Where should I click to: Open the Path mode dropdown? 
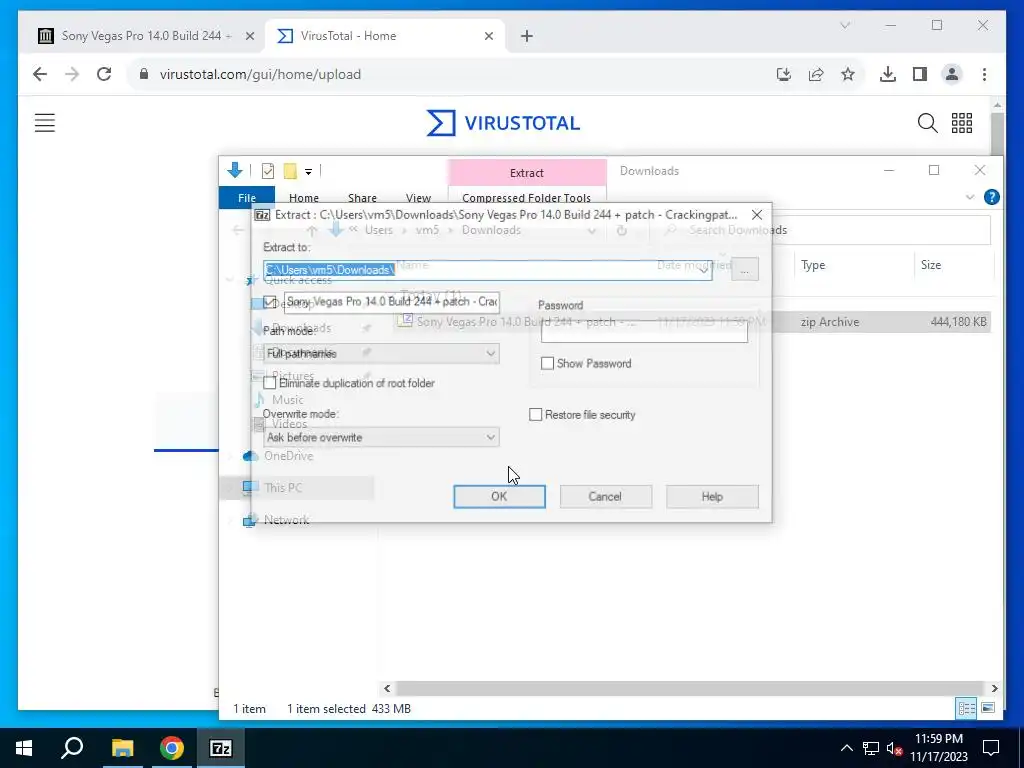pos(381,353)
